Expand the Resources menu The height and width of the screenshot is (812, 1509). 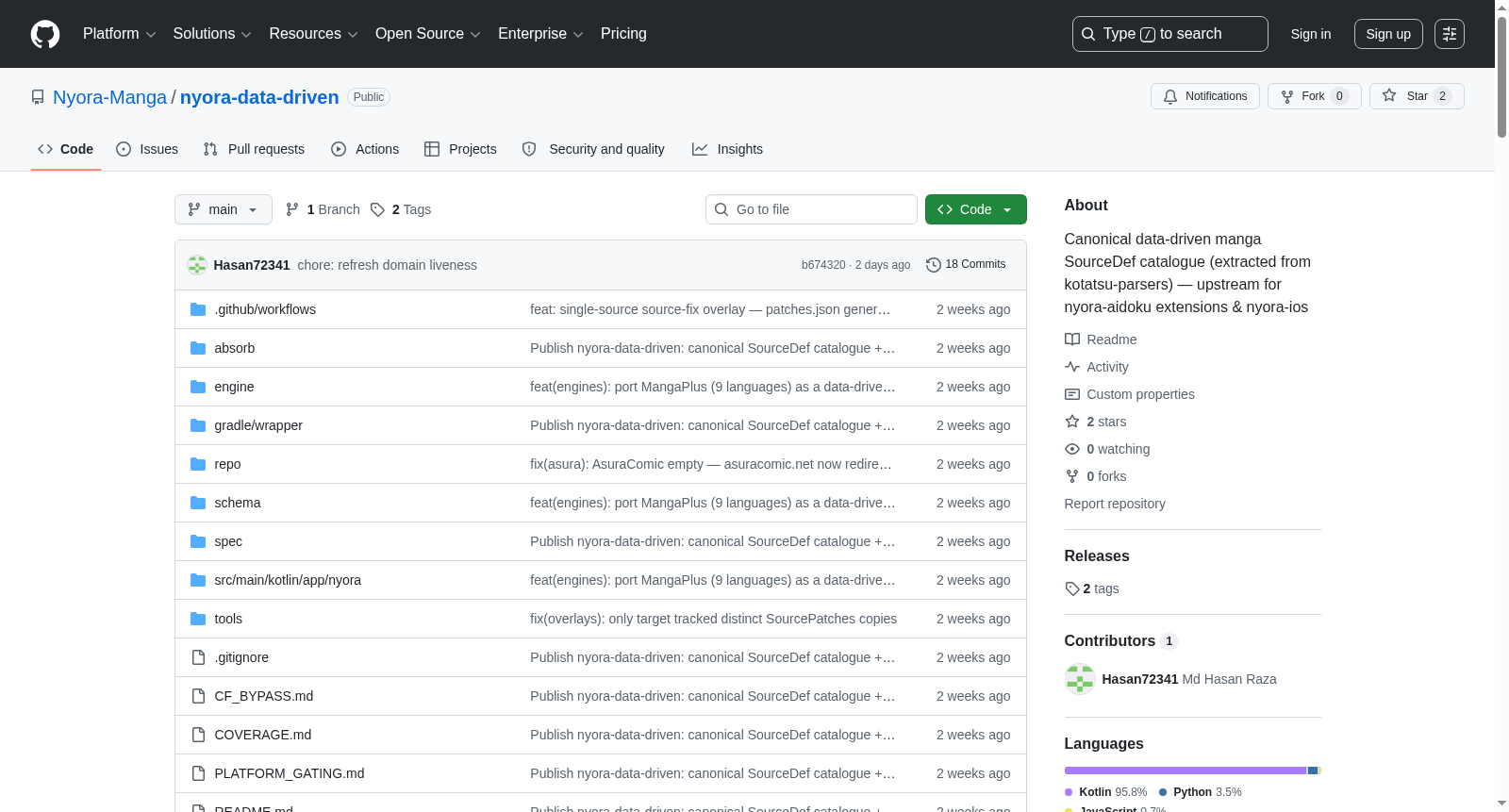point(313,34)
